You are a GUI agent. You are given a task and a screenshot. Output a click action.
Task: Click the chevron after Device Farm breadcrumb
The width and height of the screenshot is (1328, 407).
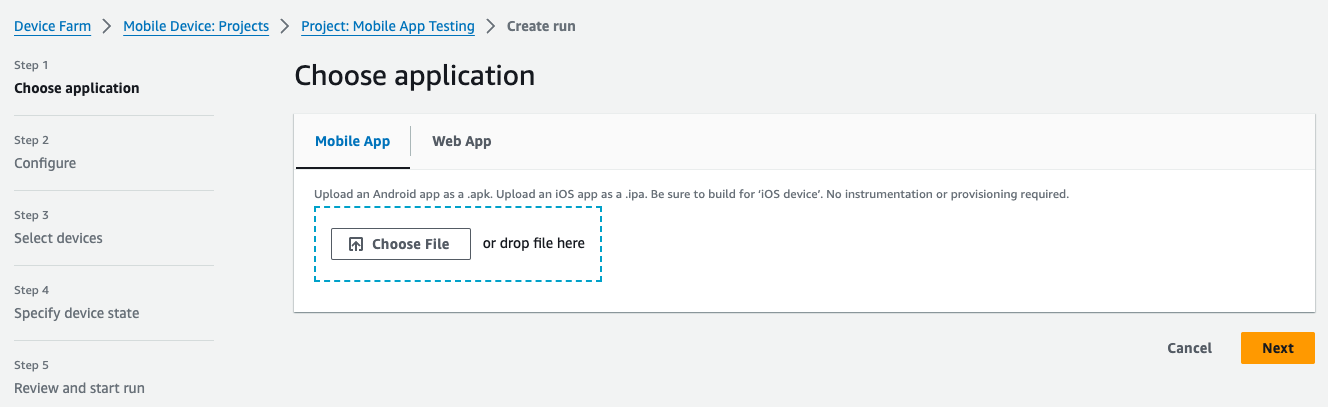(107, 26)
